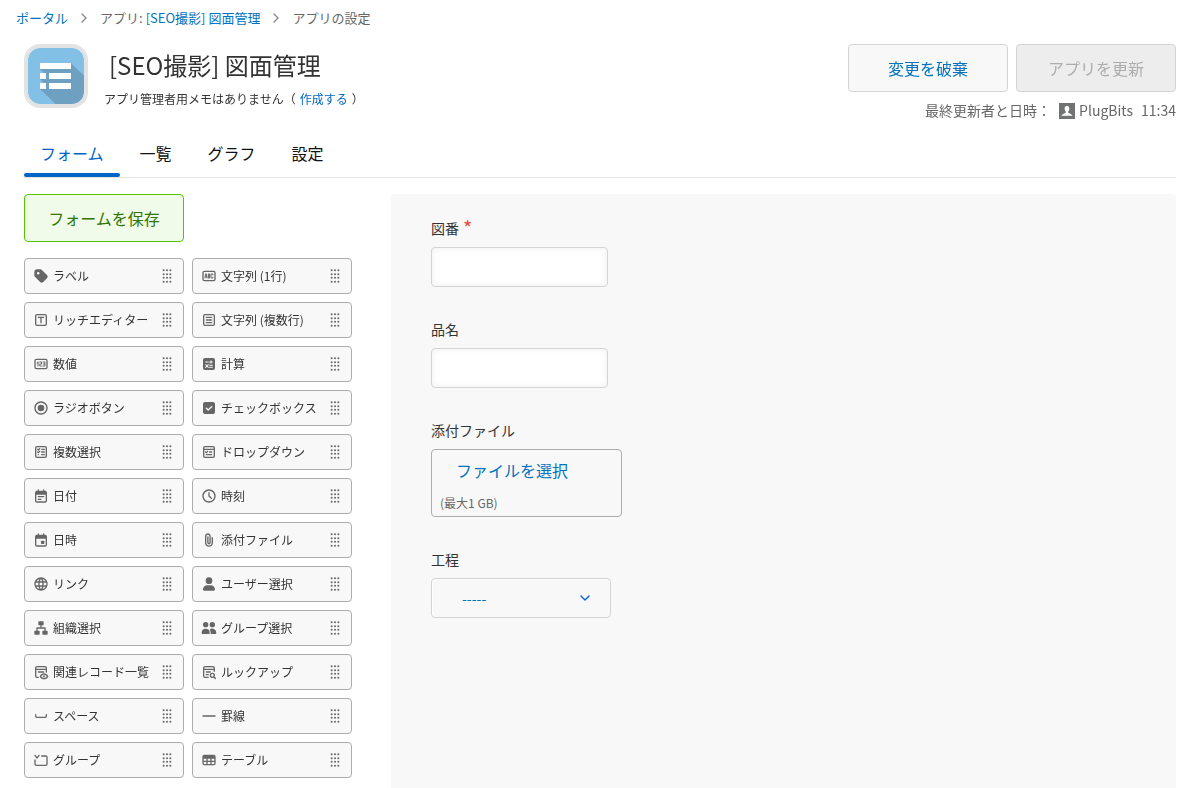Open the [SEO撮影] 図面管理 breadcrumb link
The image size is (1200, 788).
[203, 18]
